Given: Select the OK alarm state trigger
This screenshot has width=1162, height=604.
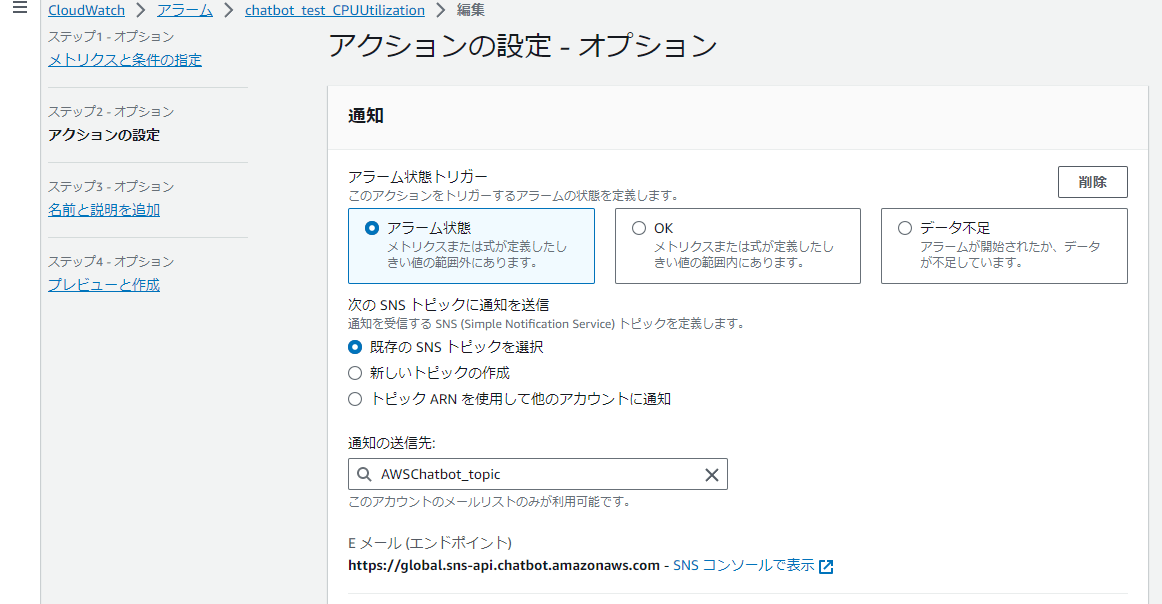Looking at the screenshot, I should click(639, 228).
